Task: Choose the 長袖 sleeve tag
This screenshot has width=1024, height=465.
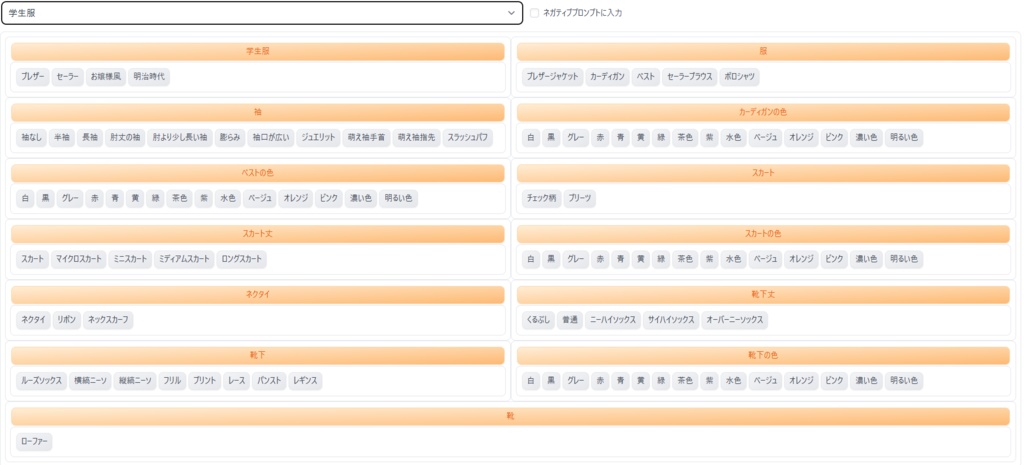Action: coord(89,138)
